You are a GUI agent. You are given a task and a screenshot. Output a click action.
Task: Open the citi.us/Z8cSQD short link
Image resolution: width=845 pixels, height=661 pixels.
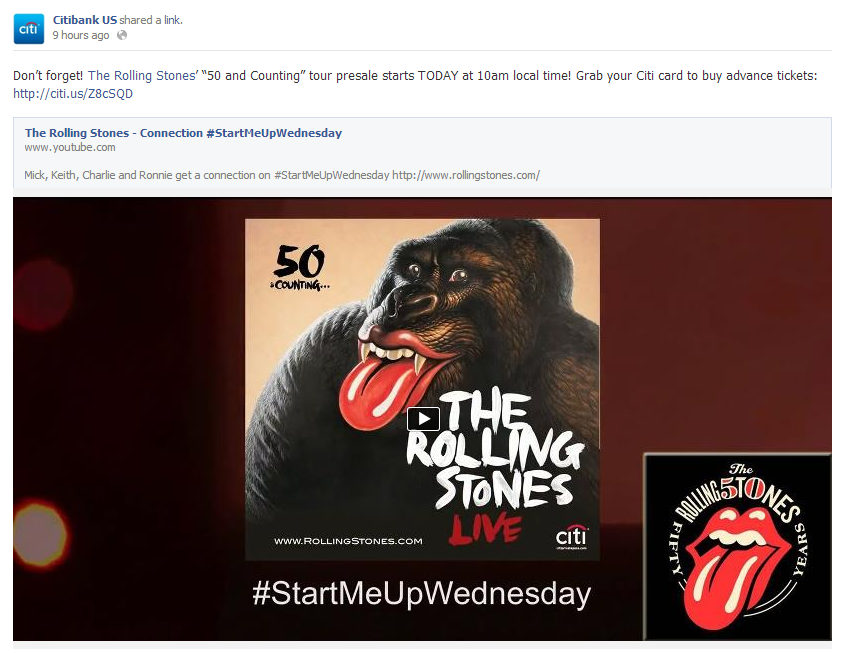pos(73,94)
